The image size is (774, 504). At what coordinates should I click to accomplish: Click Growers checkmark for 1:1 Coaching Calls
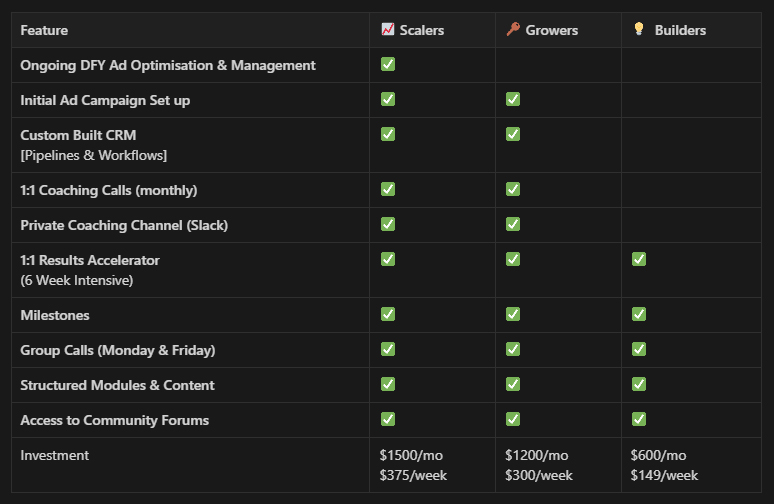pyautogui.click(x=513, y=189)
